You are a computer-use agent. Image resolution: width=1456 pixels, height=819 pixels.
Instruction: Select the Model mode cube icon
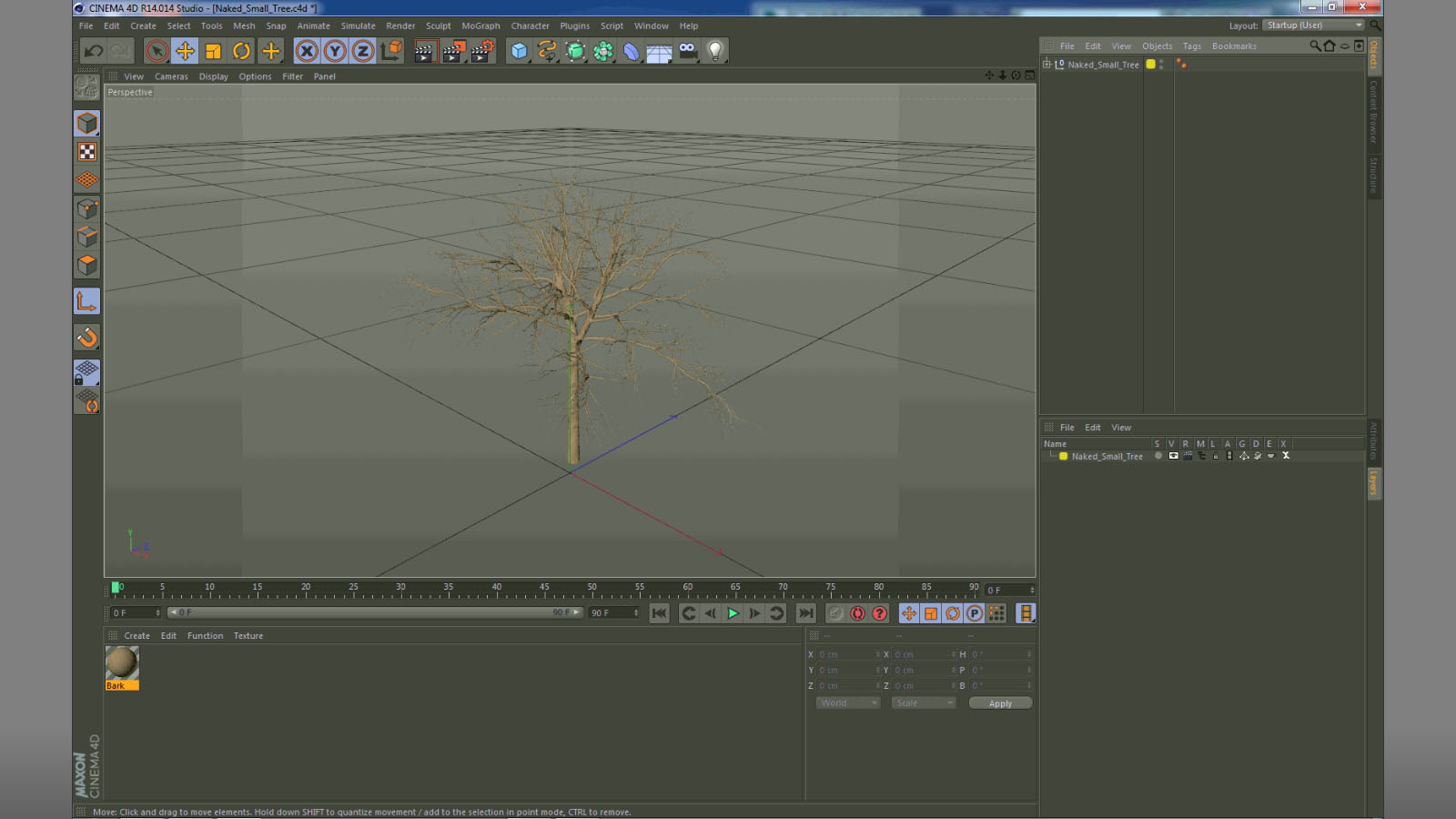(87, 123)
